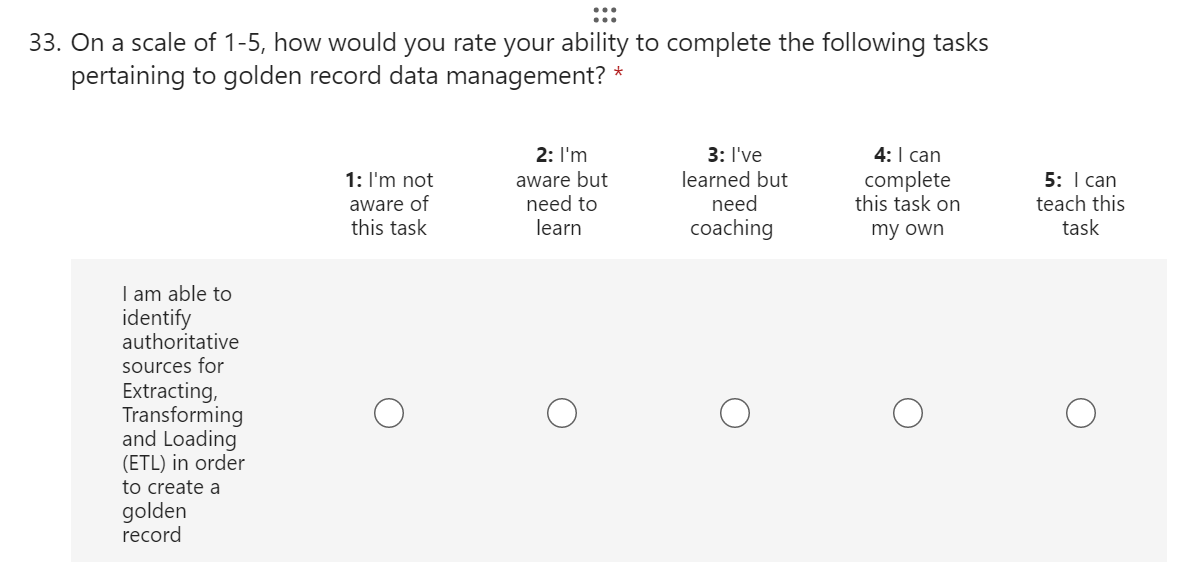
Task: Click the question line 'On a scale of 1-5'
Action: pyautogui.click(x=530, y=44)
